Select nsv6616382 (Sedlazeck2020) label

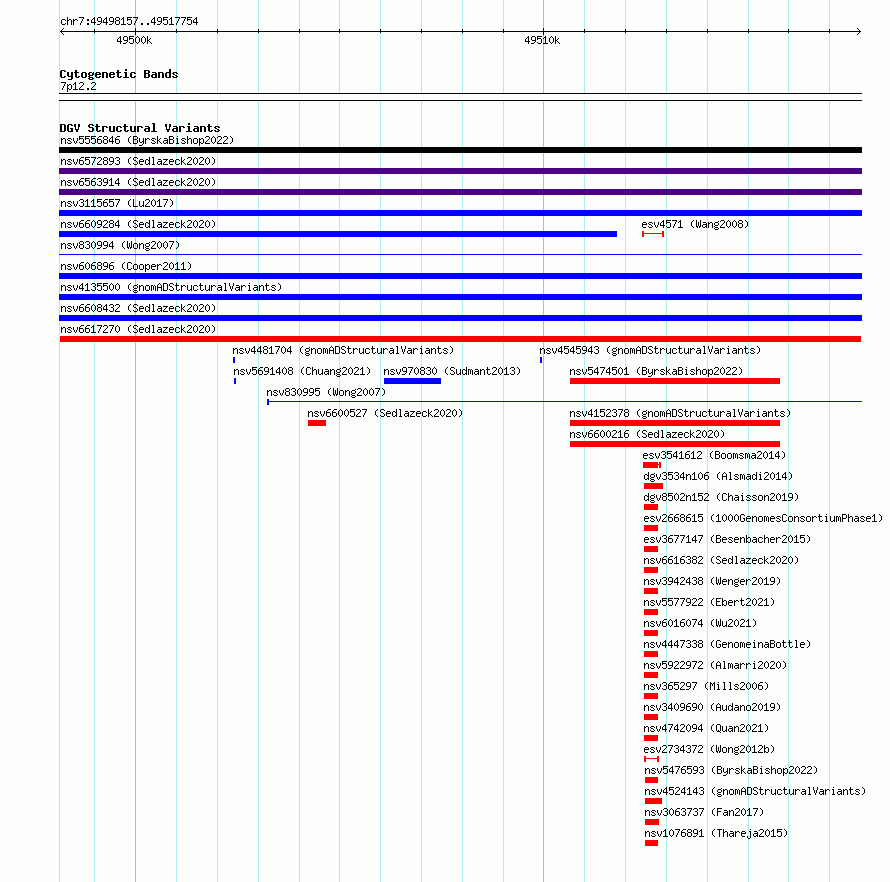click(x=721, y=560)
